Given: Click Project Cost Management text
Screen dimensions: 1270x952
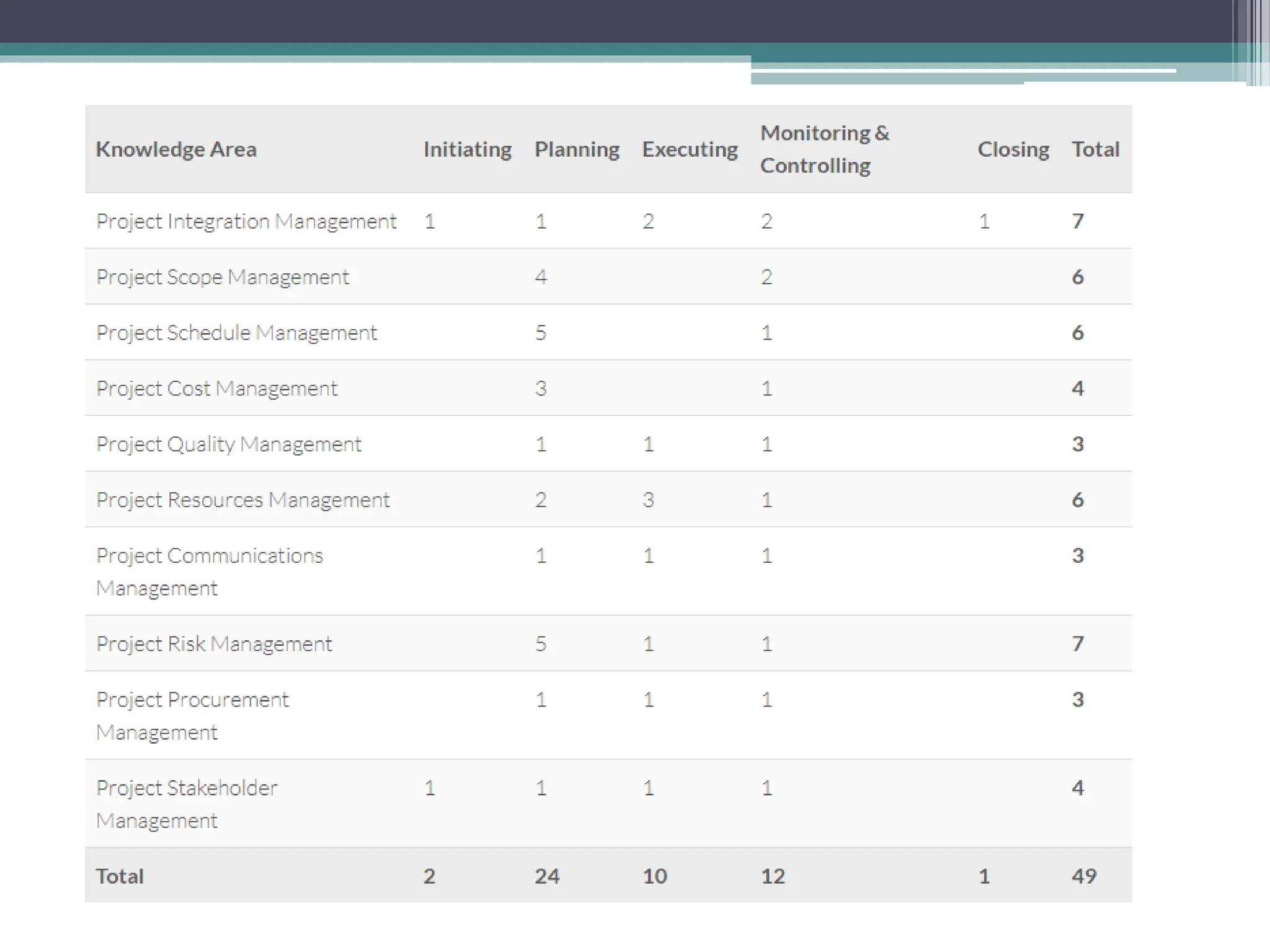Looking at the screenshot, I should click(x=216, y=389).
